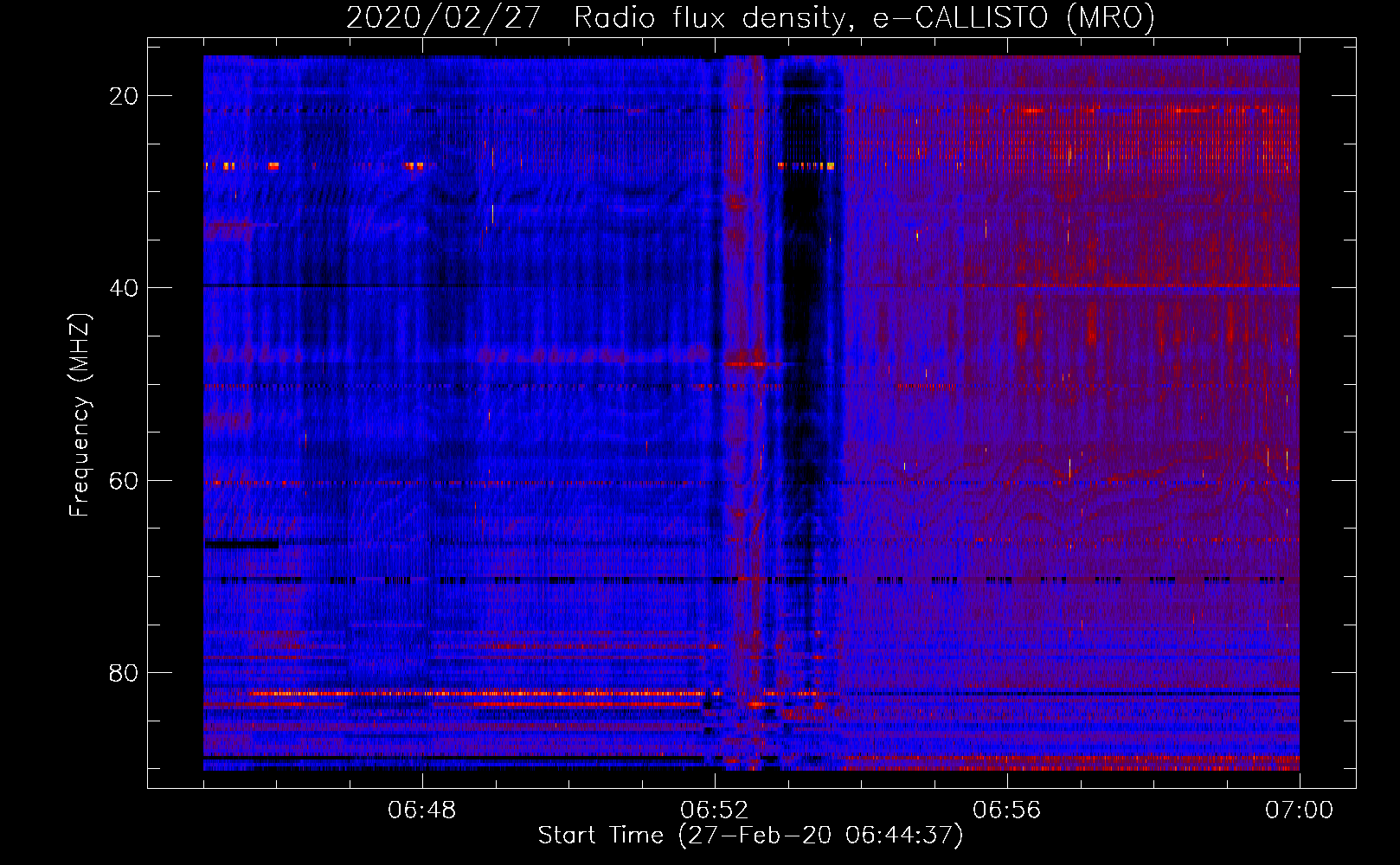Screen dimensions: 1400x865
Task: Click the plot title 'Radio flux density, e-CALLISTO (MRO)'
Action: point(864,18)
